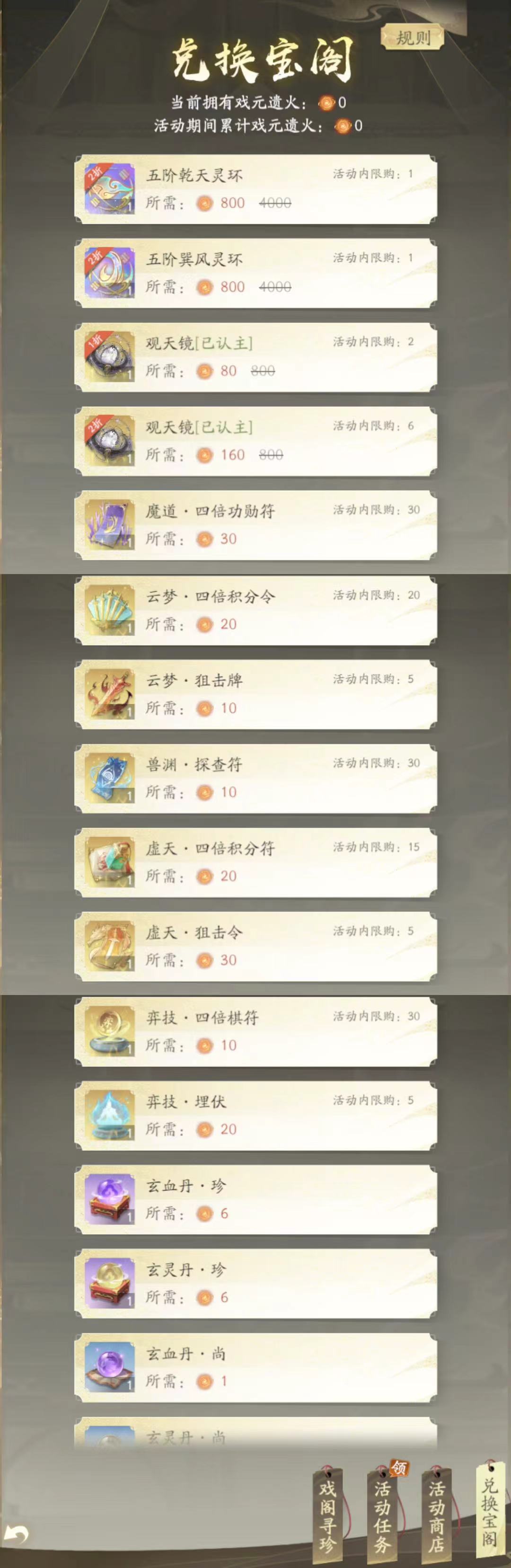Click the 兽渊·探查符 blue talisman icon
Image resolution: width=511 pixels, height=1568 pixels.
[109, 778]
